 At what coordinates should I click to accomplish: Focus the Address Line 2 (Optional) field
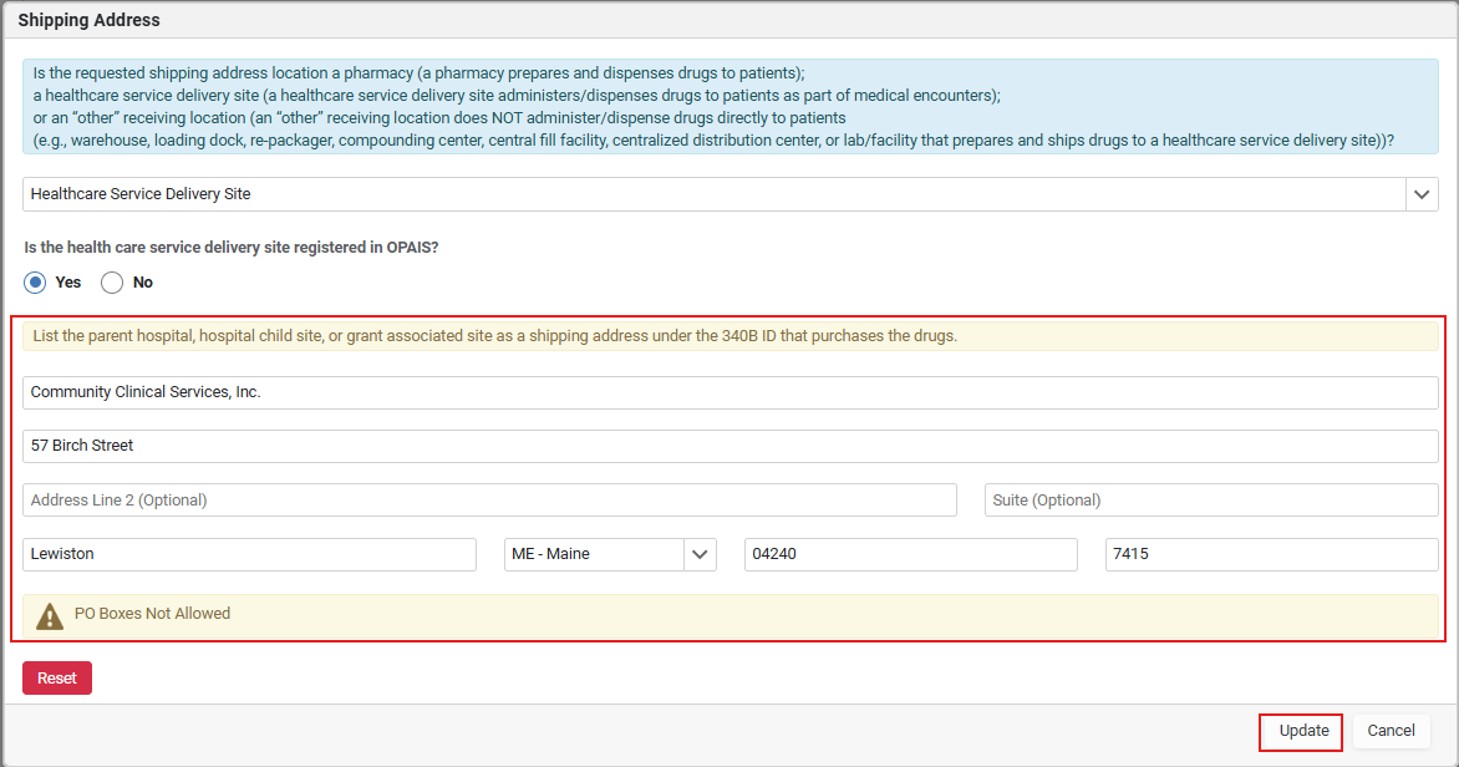(489, 500)
